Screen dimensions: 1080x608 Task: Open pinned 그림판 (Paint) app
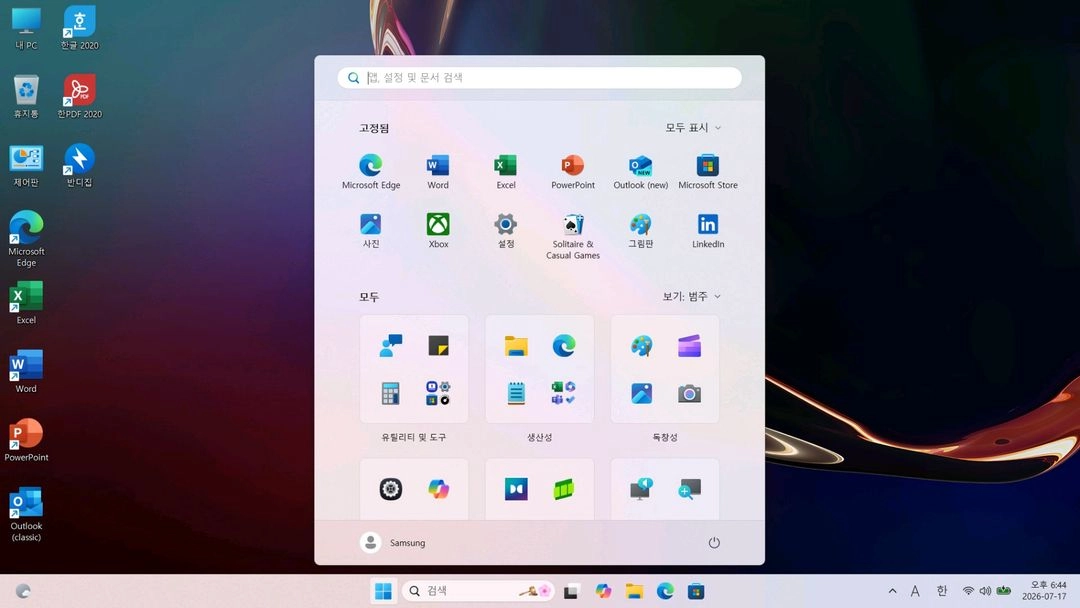coord(641,231)
